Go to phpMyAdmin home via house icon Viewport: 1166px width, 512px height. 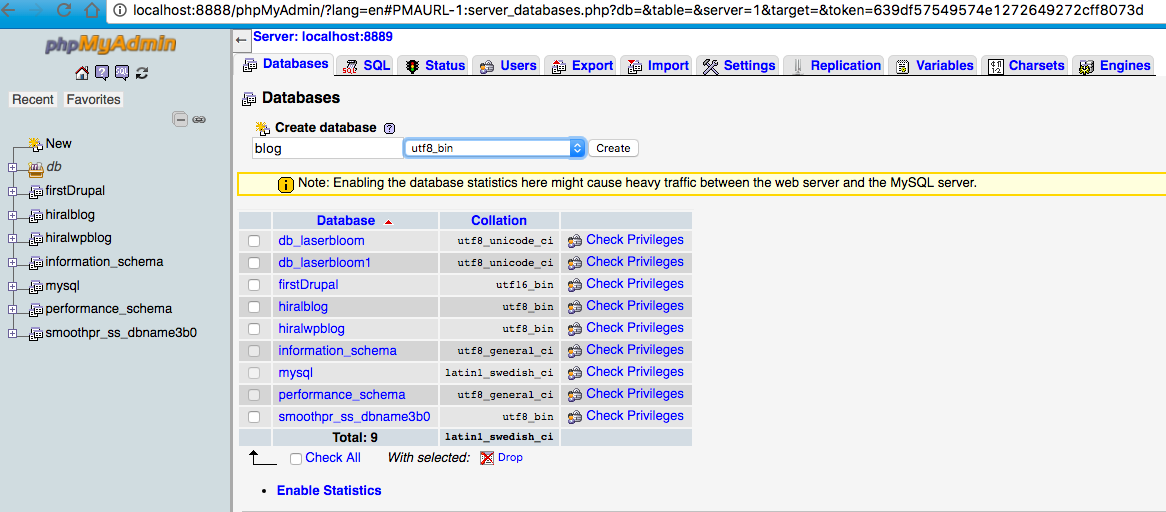[x=83, y=73]
